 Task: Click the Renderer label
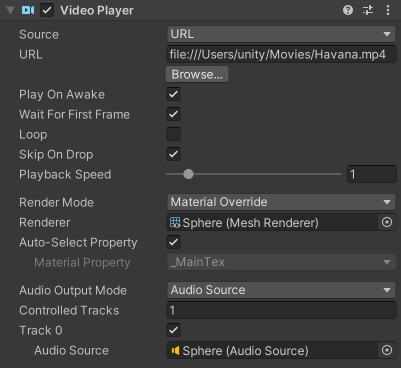coord(45,222)
